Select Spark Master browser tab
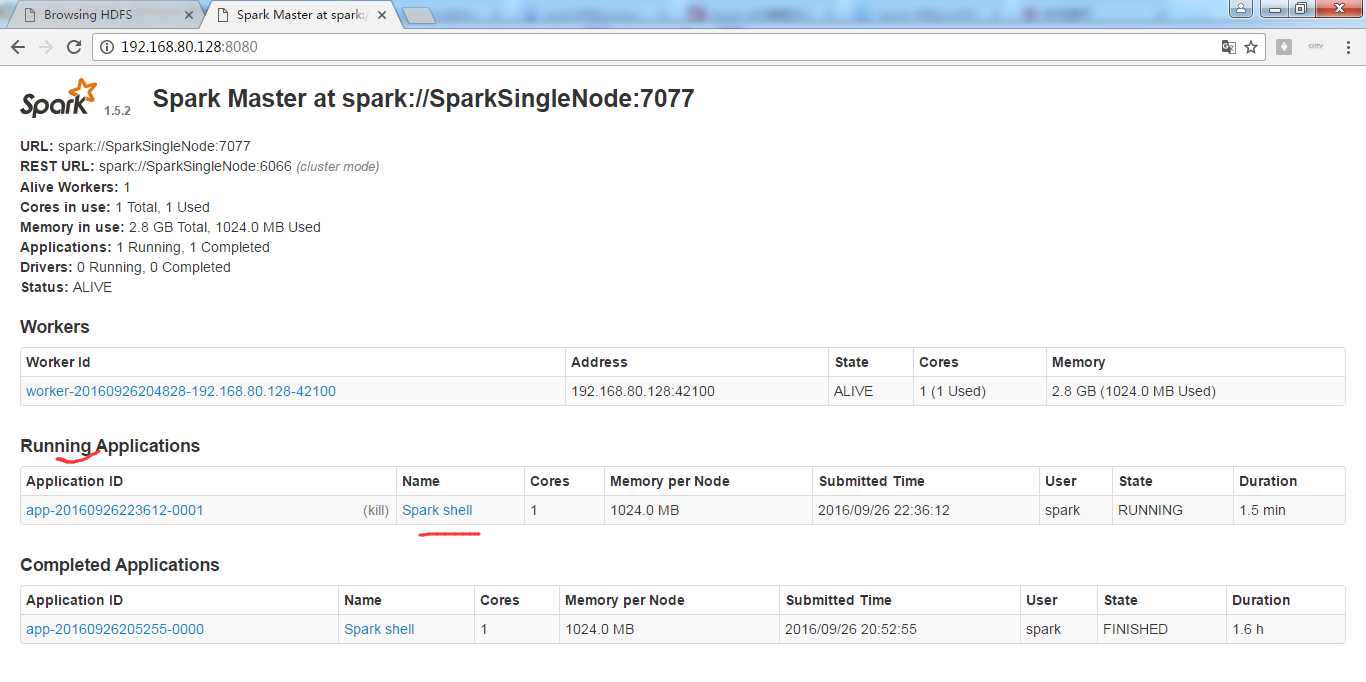The image size is (1366, 682). tap(300, 15)
